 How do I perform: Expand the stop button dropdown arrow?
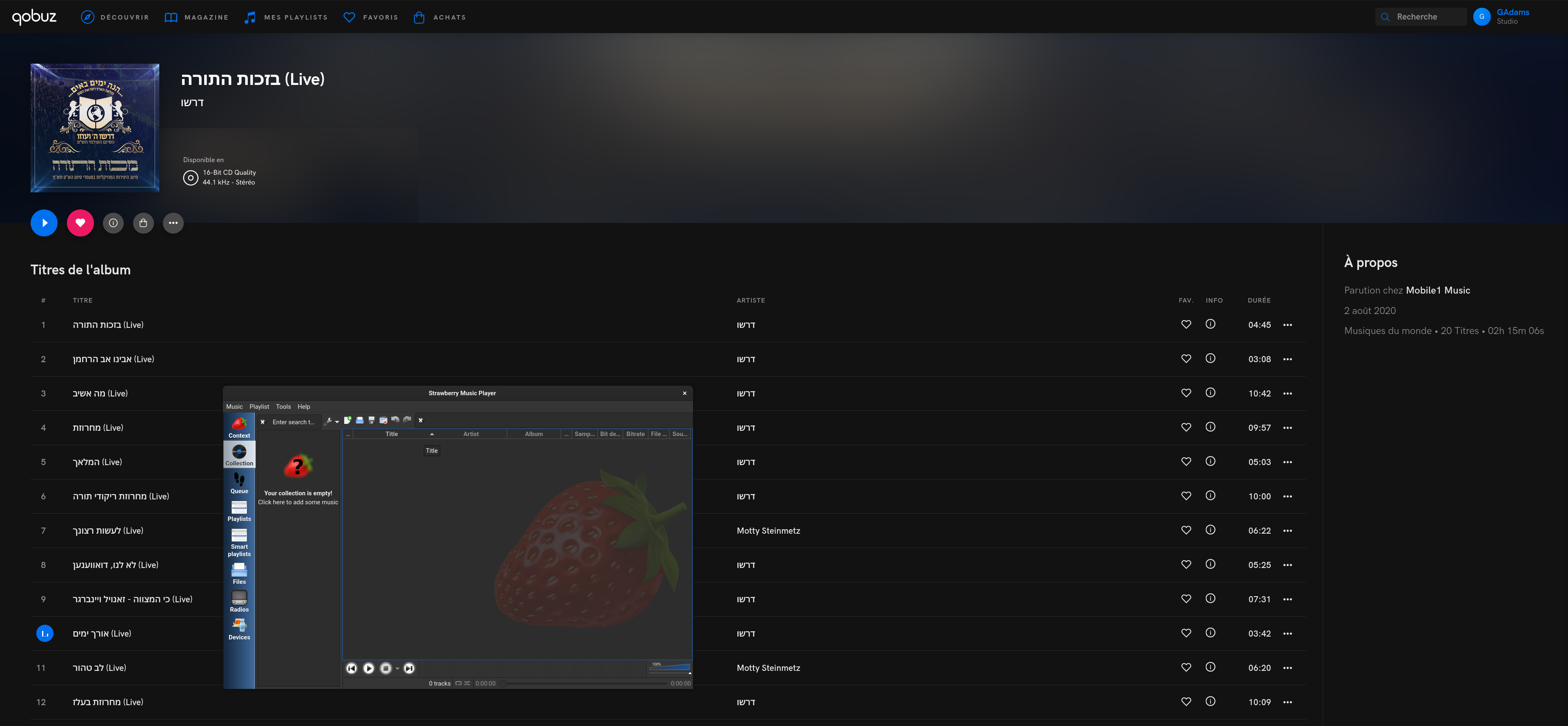tap(397, 669)
